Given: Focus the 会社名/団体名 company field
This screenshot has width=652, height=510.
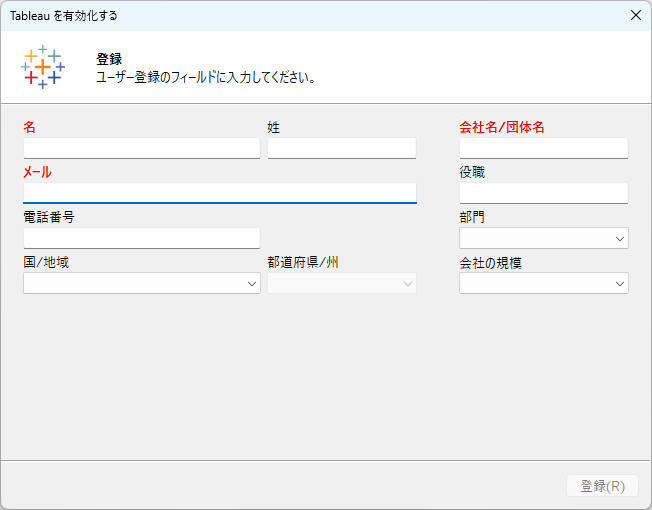Looking at the screenshot, I should click(544, 148).
